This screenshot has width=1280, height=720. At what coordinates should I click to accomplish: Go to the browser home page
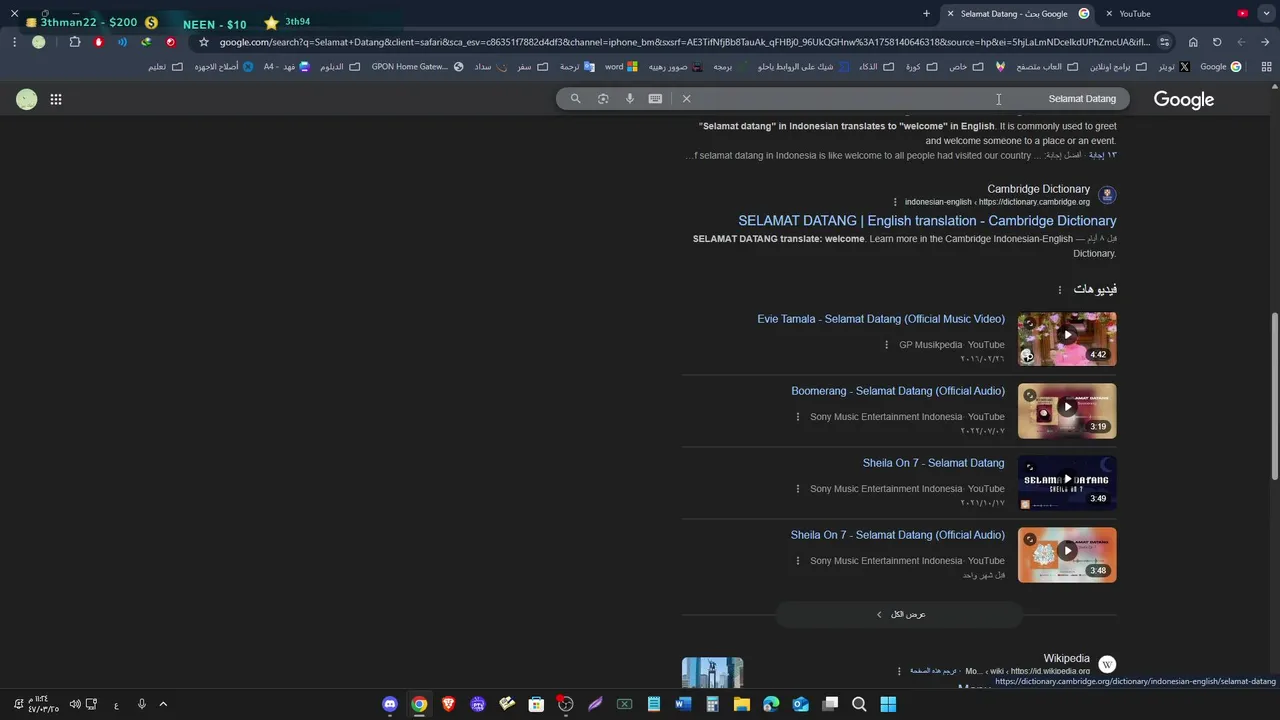pos(1193,42)
